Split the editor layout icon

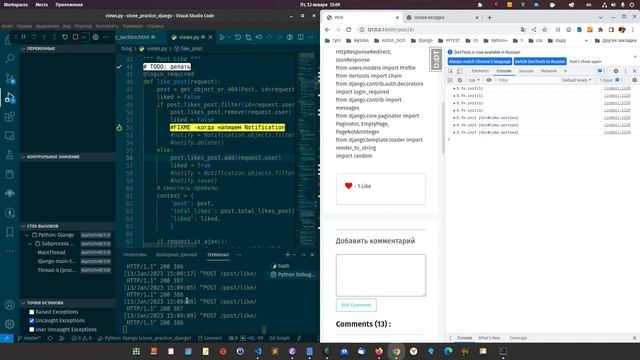coord(301,37)
